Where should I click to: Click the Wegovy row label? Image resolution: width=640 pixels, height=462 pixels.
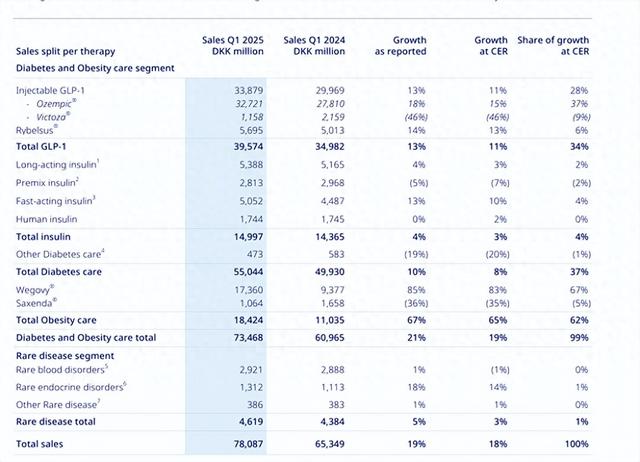(x=37, y=286)
